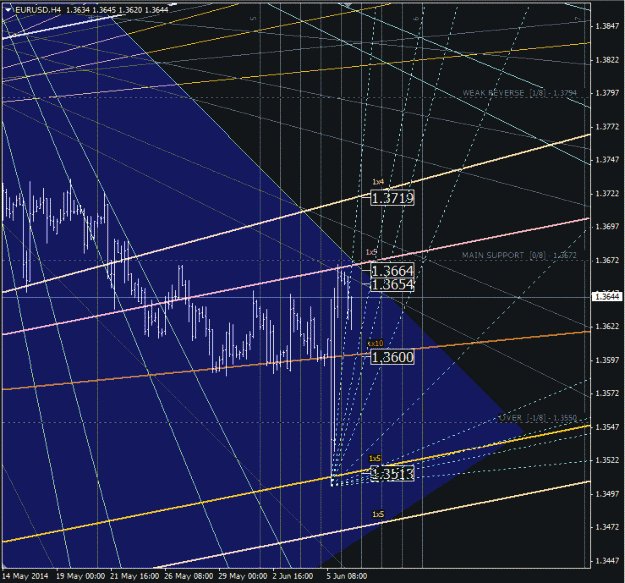The height and width of the screenshot is (583, 625).
Task: Click the 26 May 08:00 date label
Action: 189,576
